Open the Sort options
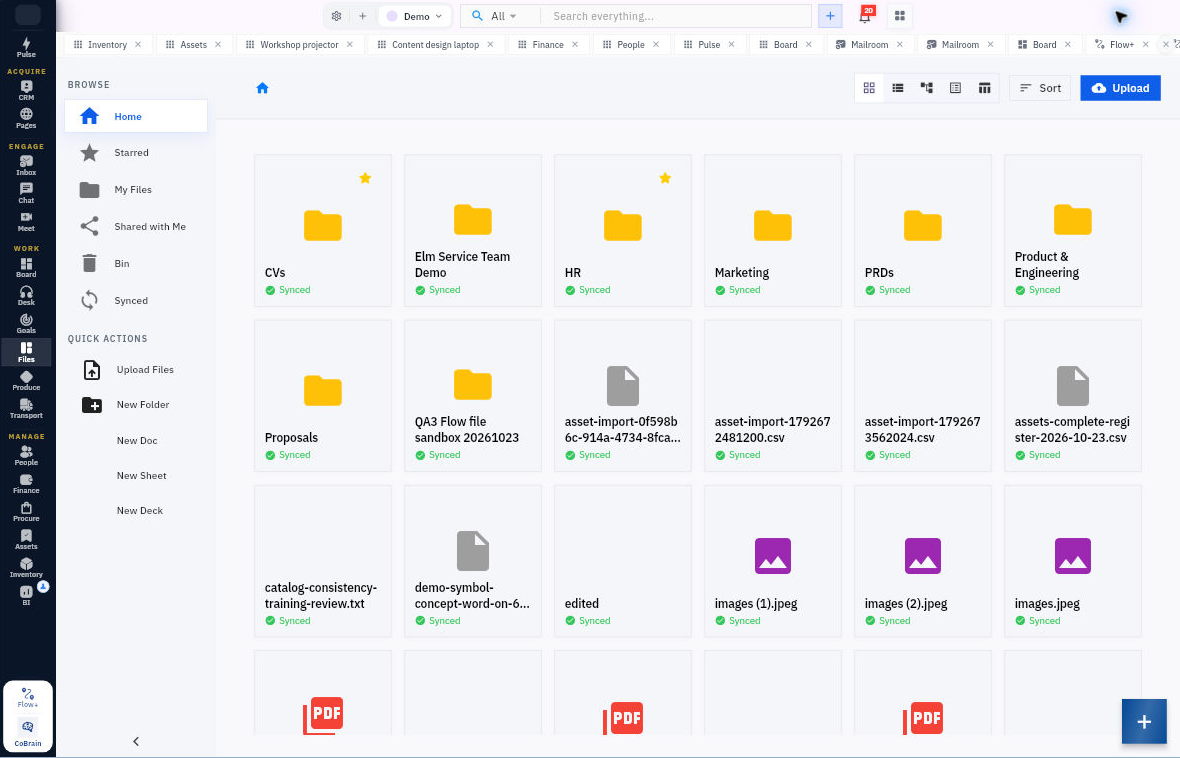 point(1040,88)
